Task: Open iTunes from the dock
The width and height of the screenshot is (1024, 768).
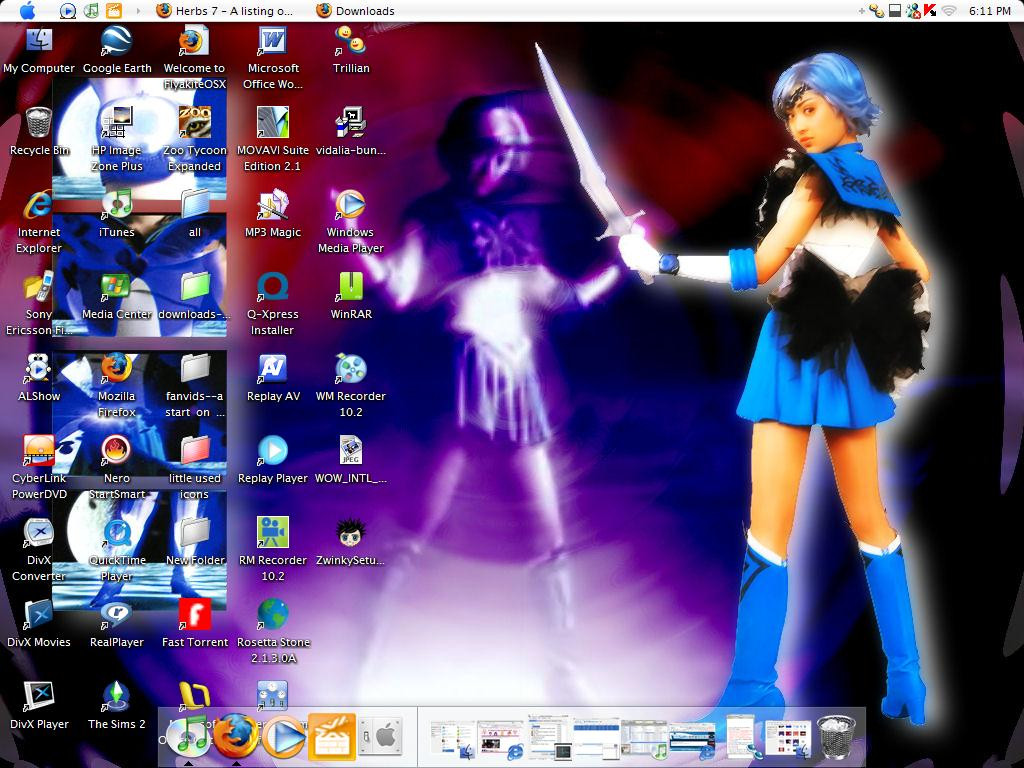Action: click(189, 735)
